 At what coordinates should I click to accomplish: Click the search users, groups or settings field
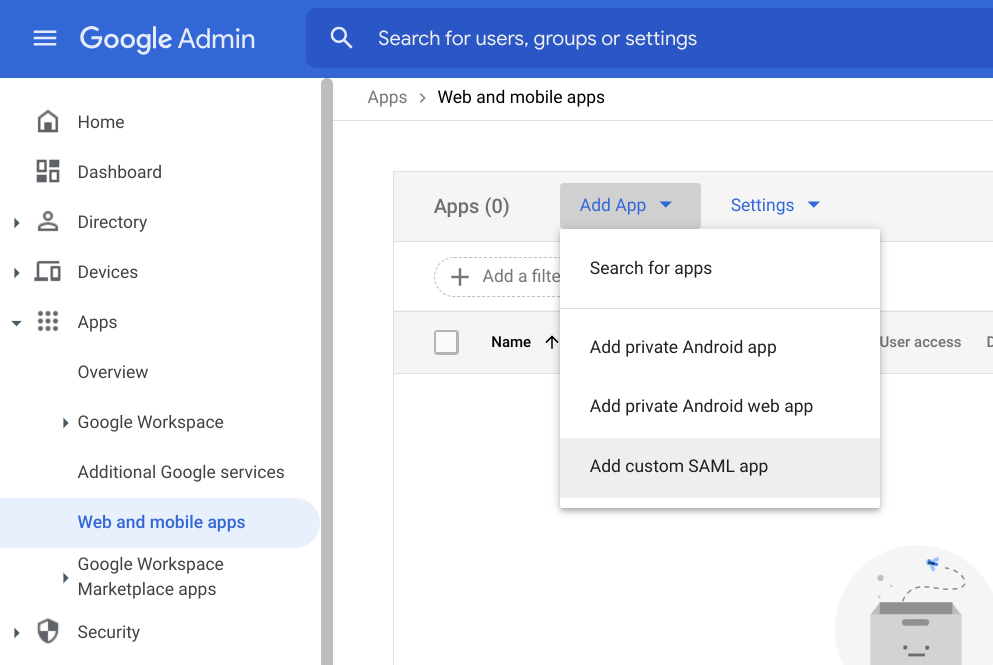[649, 38]
